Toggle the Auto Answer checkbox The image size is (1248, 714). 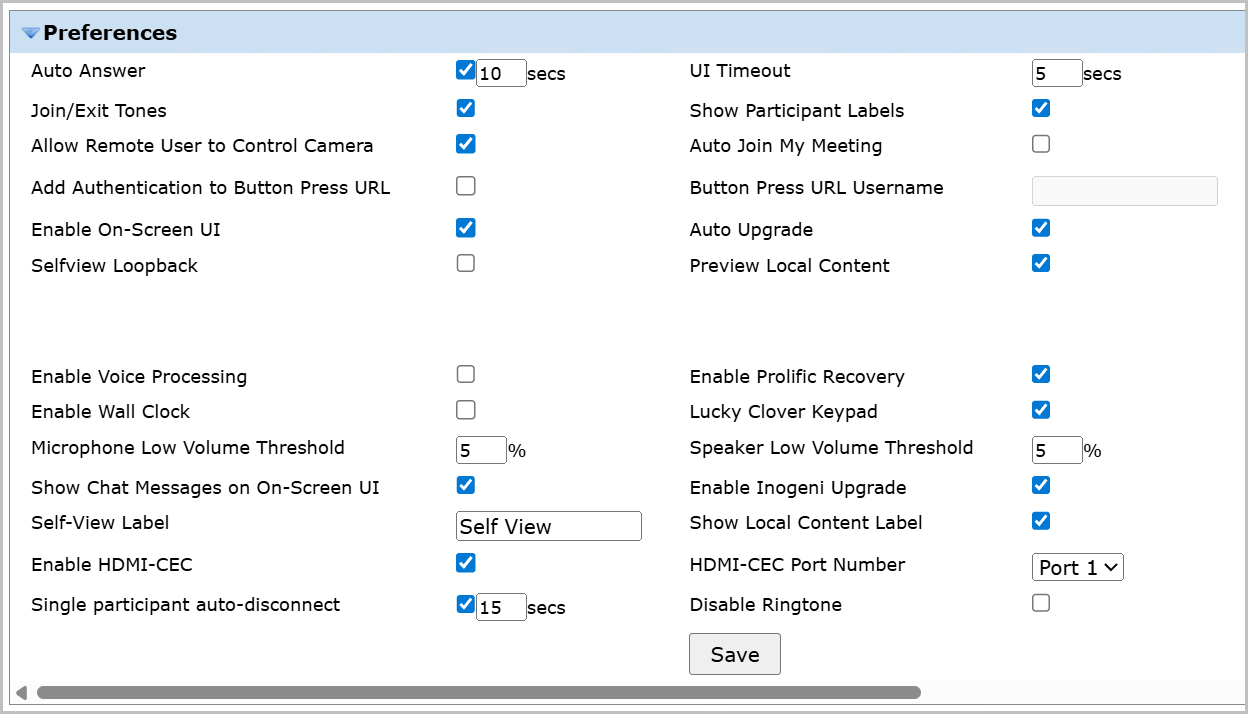[465, 70]
